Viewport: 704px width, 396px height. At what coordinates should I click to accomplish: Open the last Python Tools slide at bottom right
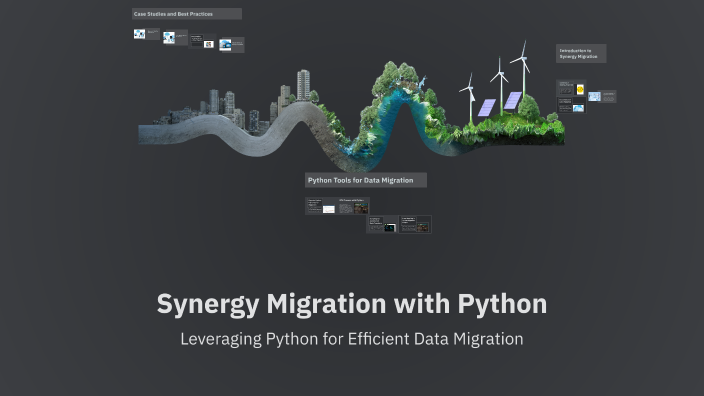[415, 224]
